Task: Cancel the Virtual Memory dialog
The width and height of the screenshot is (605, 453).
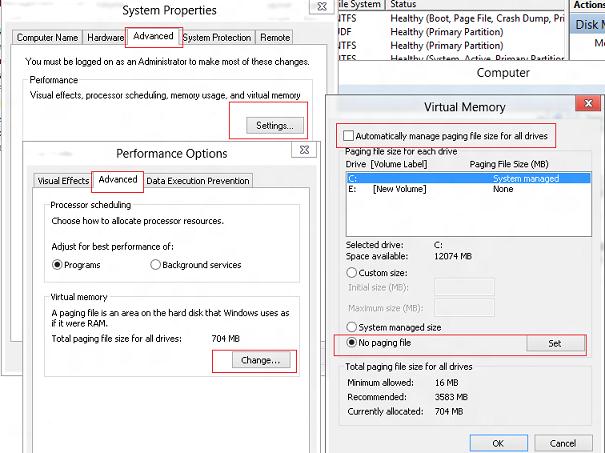Action: click(x=563, y=443)
